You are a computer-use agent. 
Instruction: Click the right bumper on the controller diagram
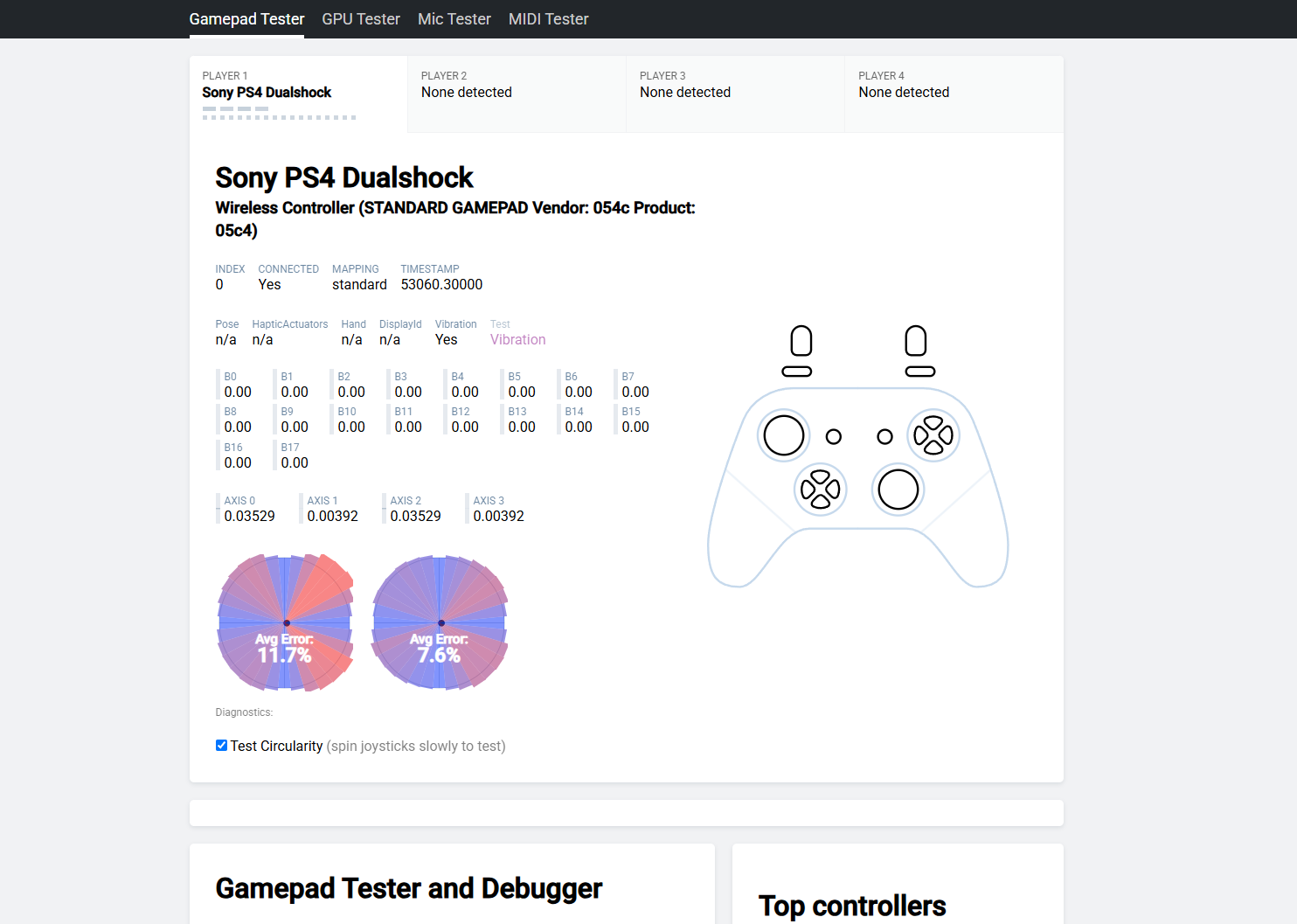coord(920,372)
